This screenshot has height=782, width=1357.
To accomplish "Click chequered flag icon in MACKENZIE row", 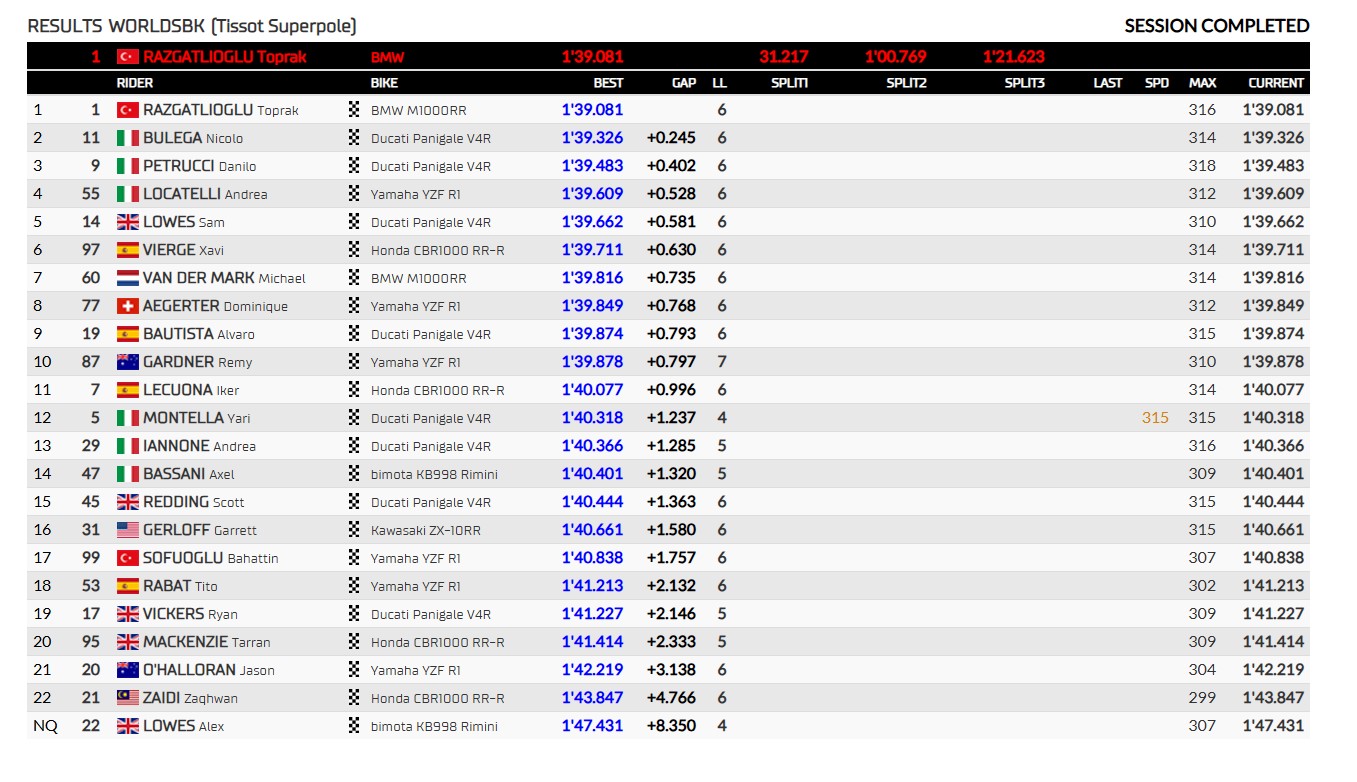I will (353, 642).
